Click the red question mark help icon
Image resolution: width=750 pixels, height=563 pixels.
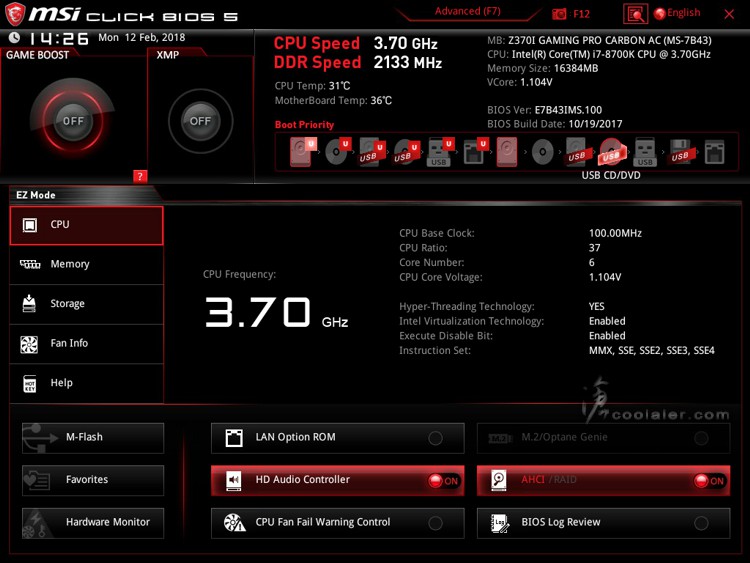tap(140, 176)
